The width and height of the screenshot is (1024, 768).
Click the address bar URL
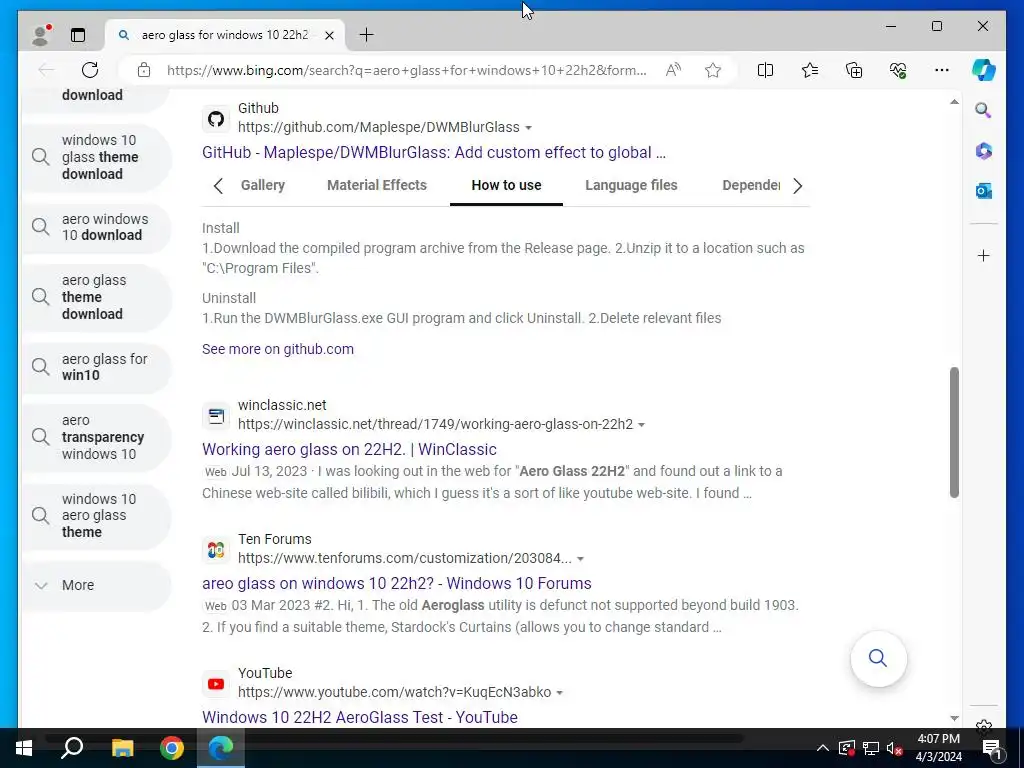[406, 70]
